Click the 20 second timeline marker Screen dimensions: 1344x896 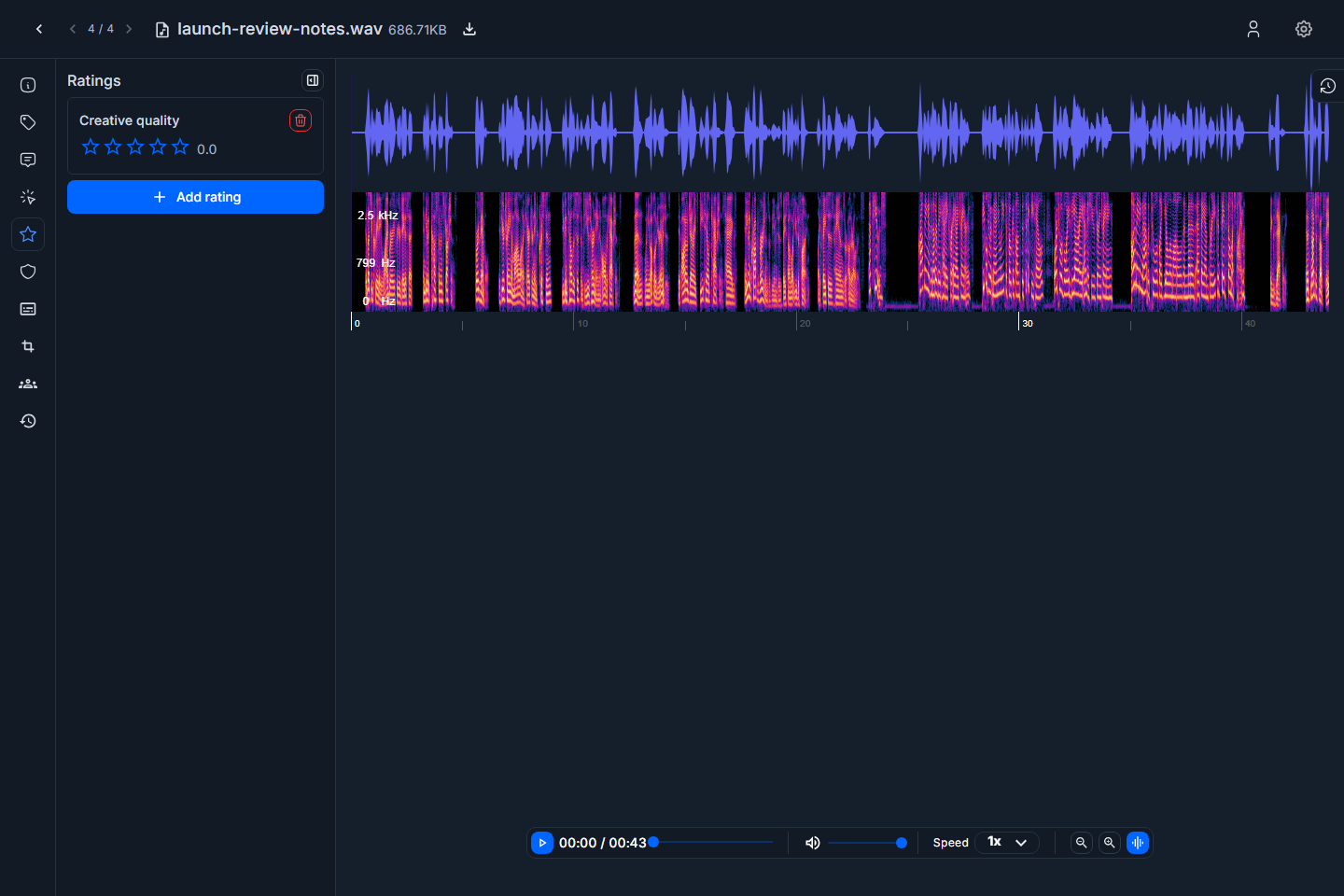pyautogui.click(x=805, y=324)
